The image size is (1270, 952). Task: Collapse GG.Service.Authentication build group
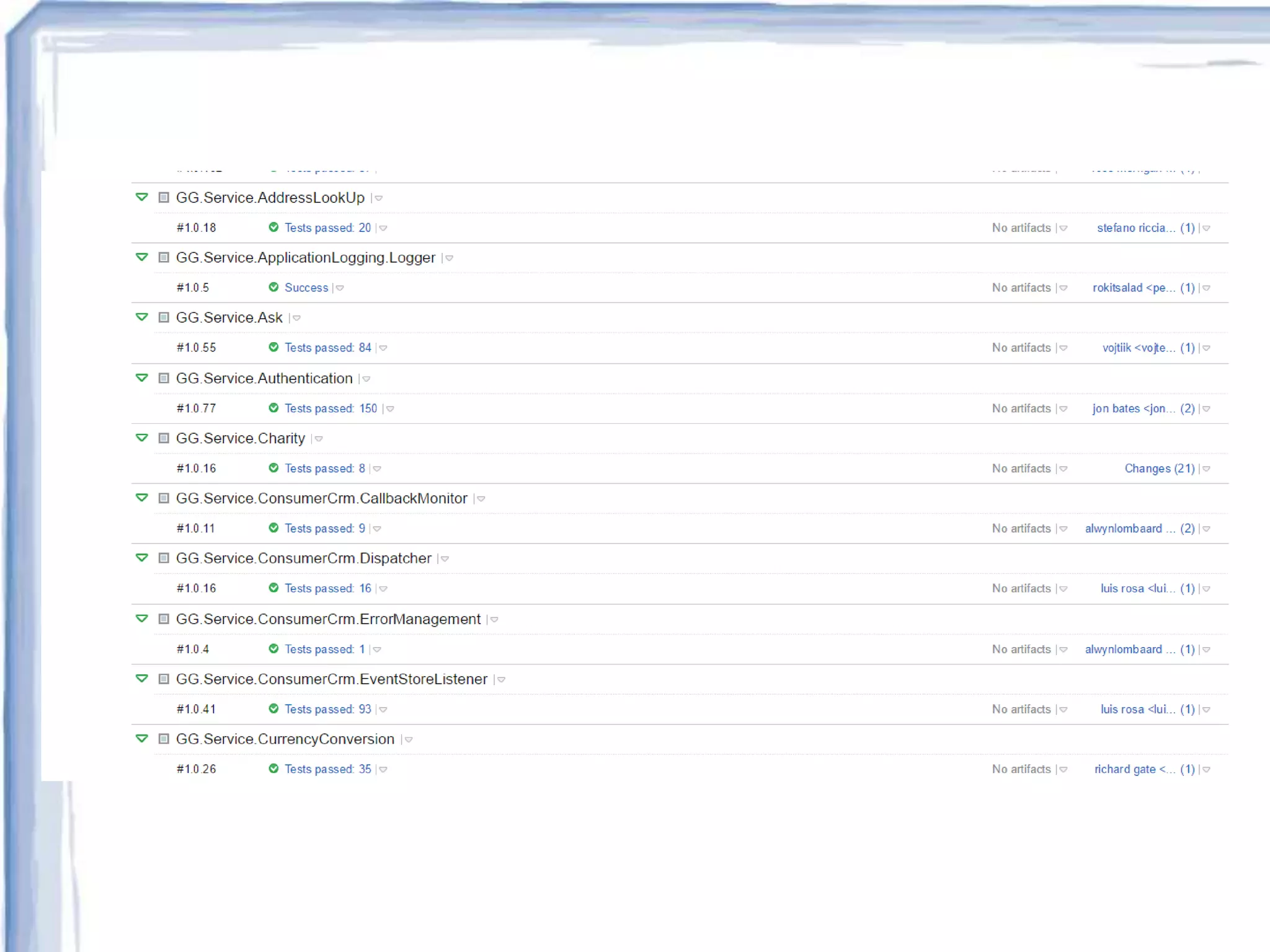142,378
